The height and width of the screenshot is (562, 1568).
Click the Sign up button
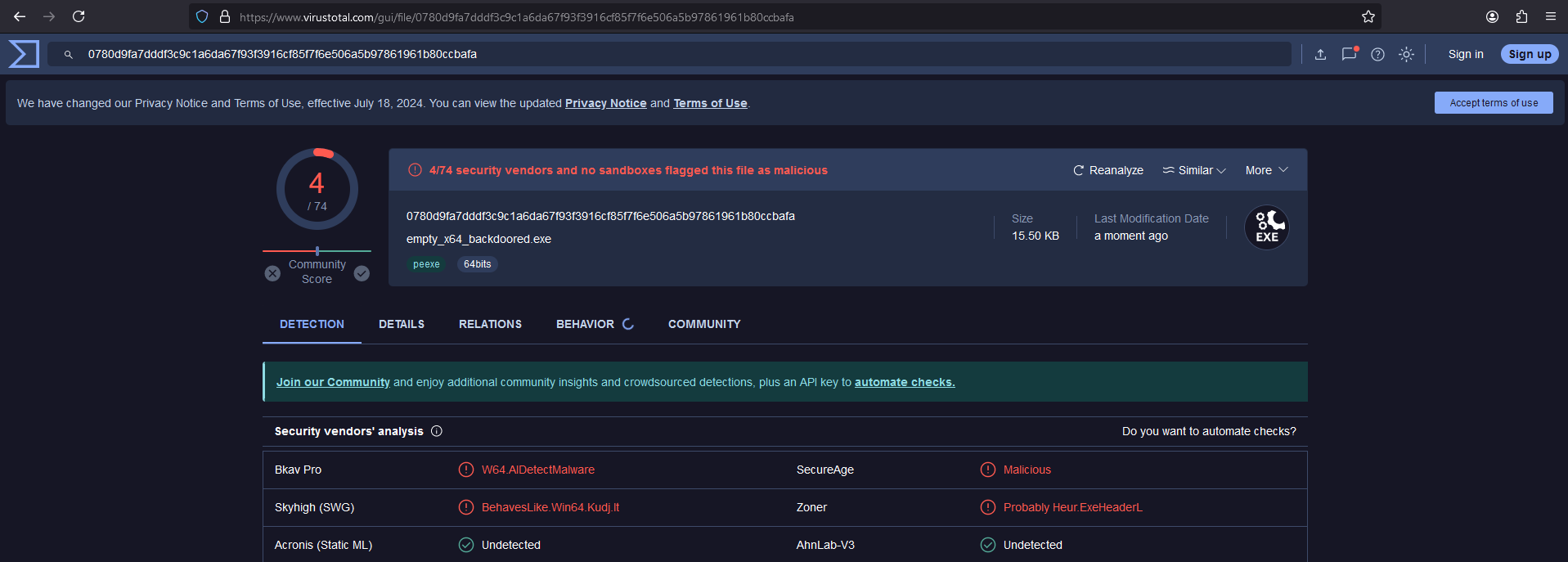point(1530,54)
